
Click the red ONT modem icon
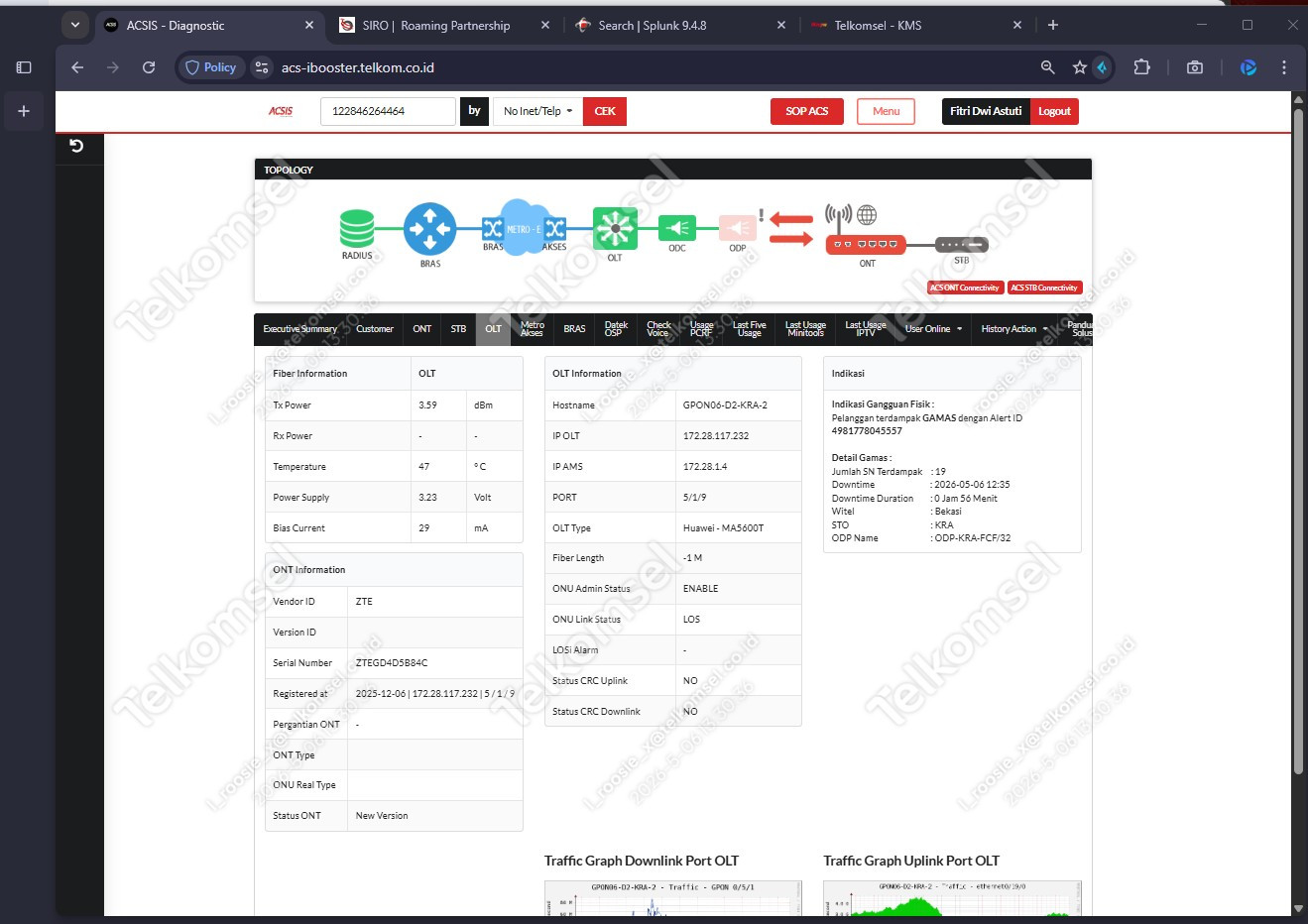point(866,244)
